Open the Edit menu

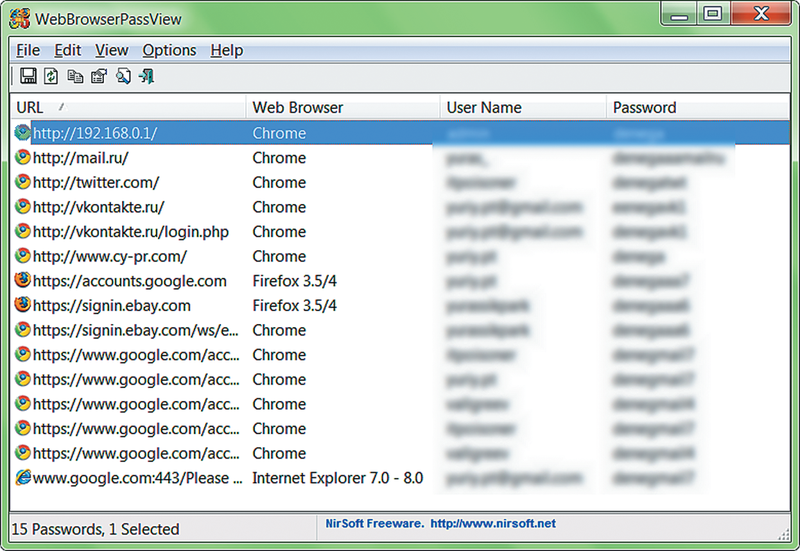click(67, 50)
